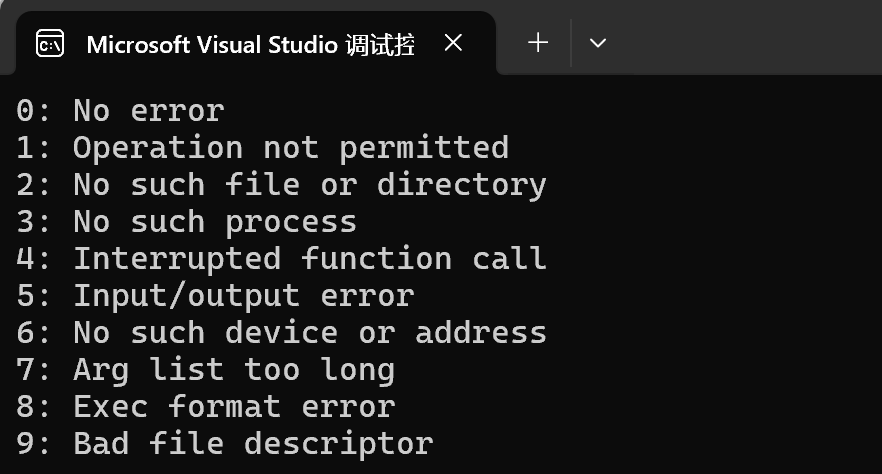Click the word 'directory' in line 2

coord(462,185)
